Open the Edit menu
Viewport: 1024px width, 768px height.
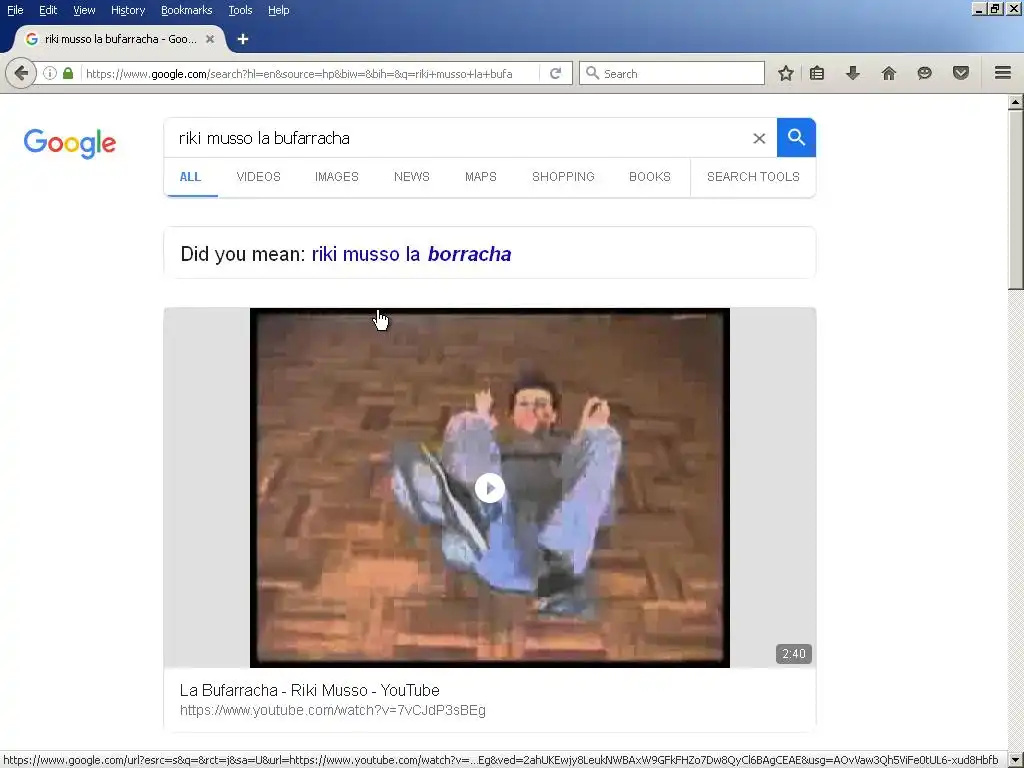pyautogui.click(x=48, y=10)
